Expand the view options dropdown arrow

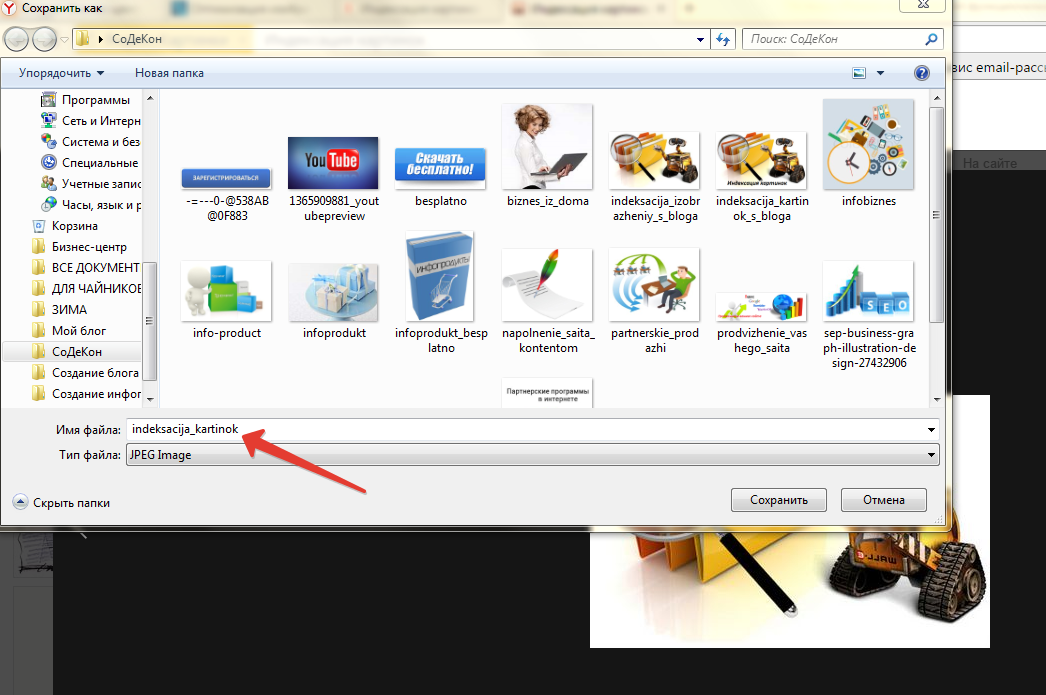(880, 73)
